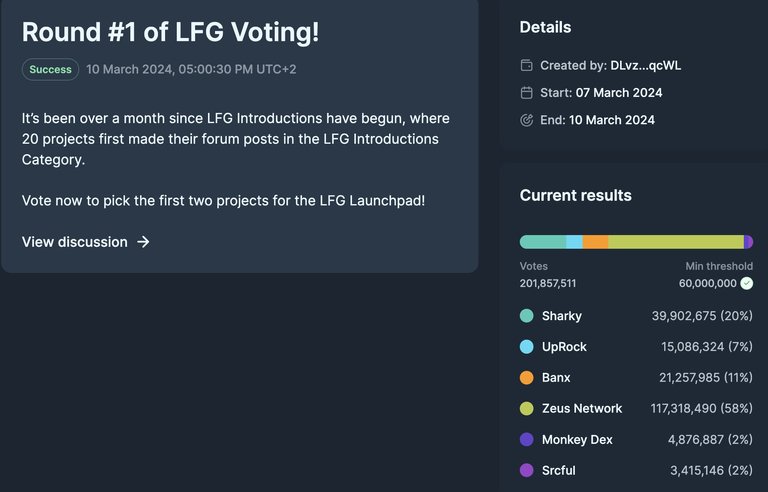Select the Zeus Network result row label

tap(582, 408)
